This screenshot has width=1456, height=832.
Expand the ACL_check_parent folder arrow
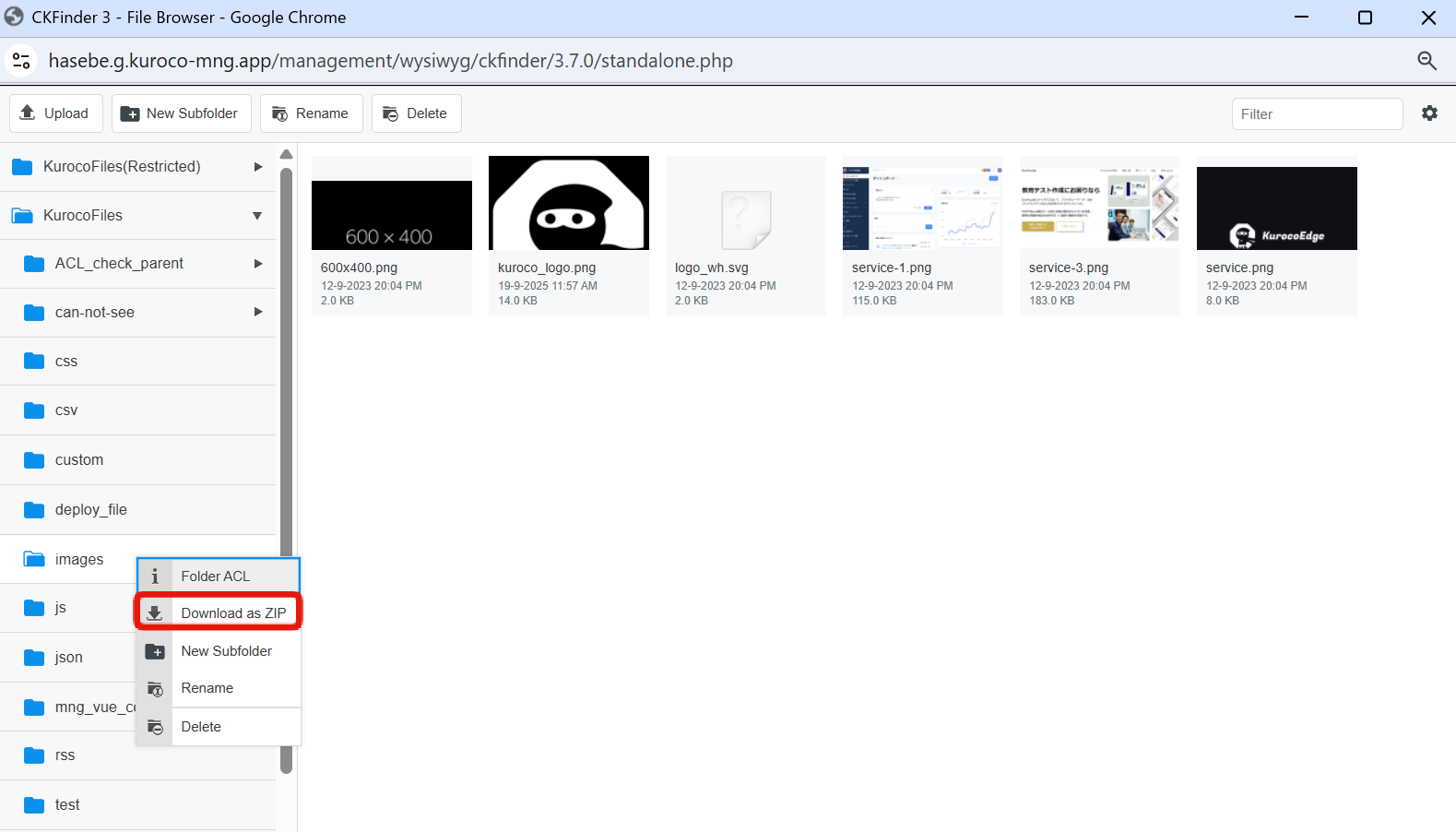pos(257,264)
